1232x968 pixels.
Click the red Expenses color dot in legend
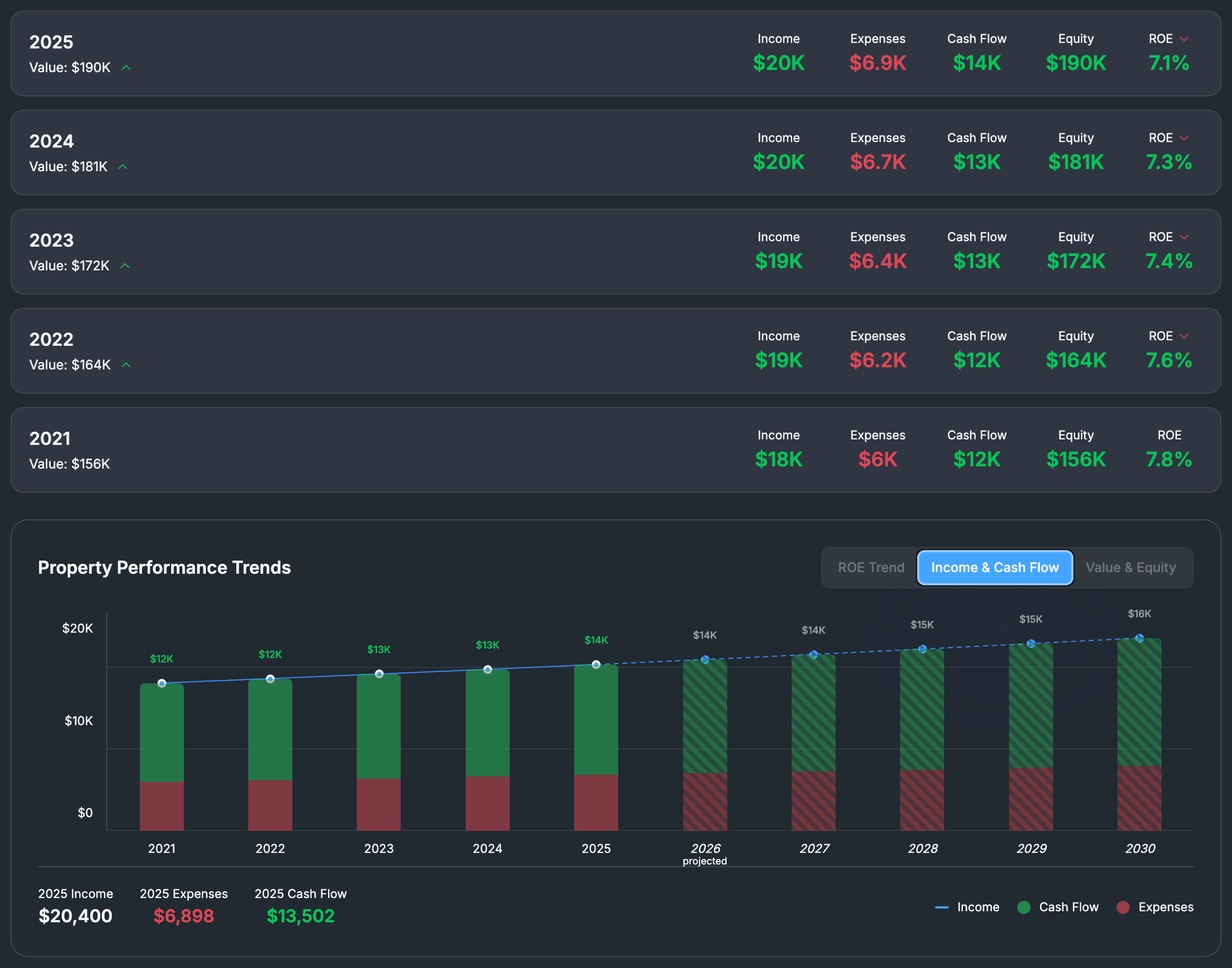point(1122,907)
